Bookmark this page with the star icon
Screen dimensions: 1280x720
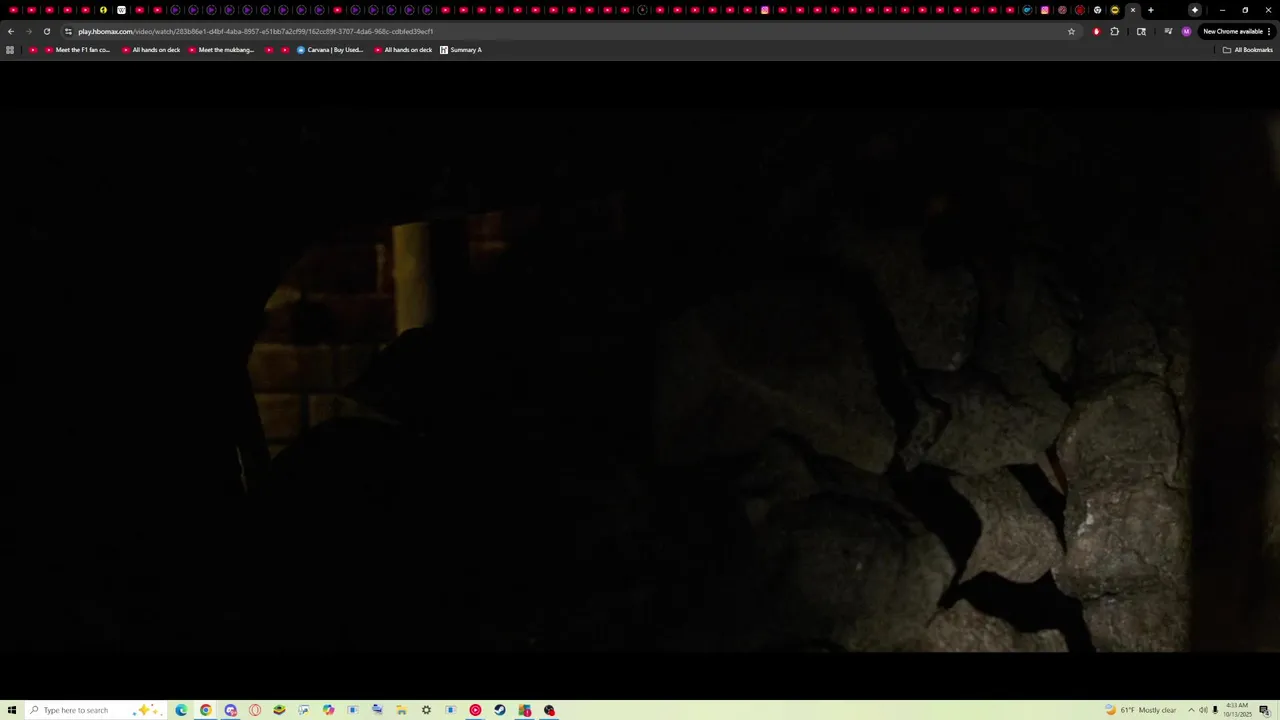coord(1071,31)
